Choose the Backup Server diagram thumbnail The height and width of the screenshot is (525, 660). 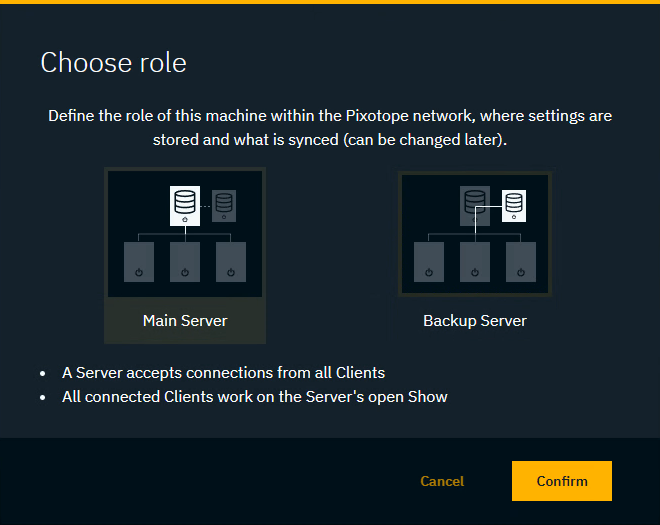(475, 234)
